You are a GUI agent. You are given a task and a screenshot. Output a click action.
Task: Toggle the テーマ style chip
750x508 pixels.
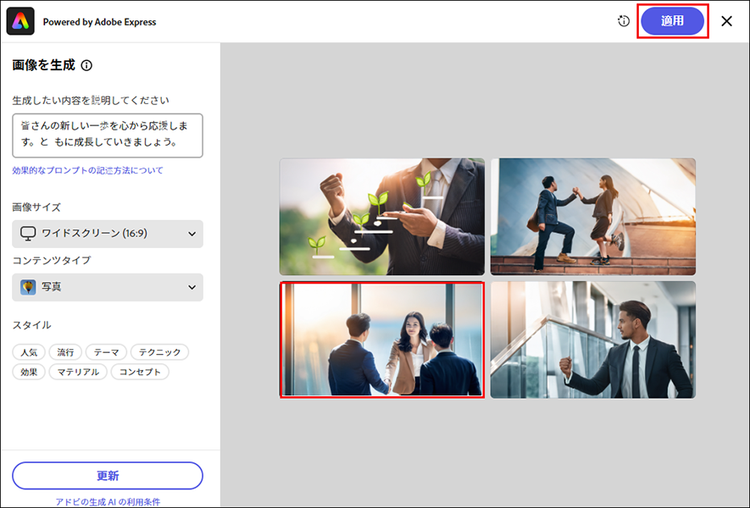click(x=106, y=352)
